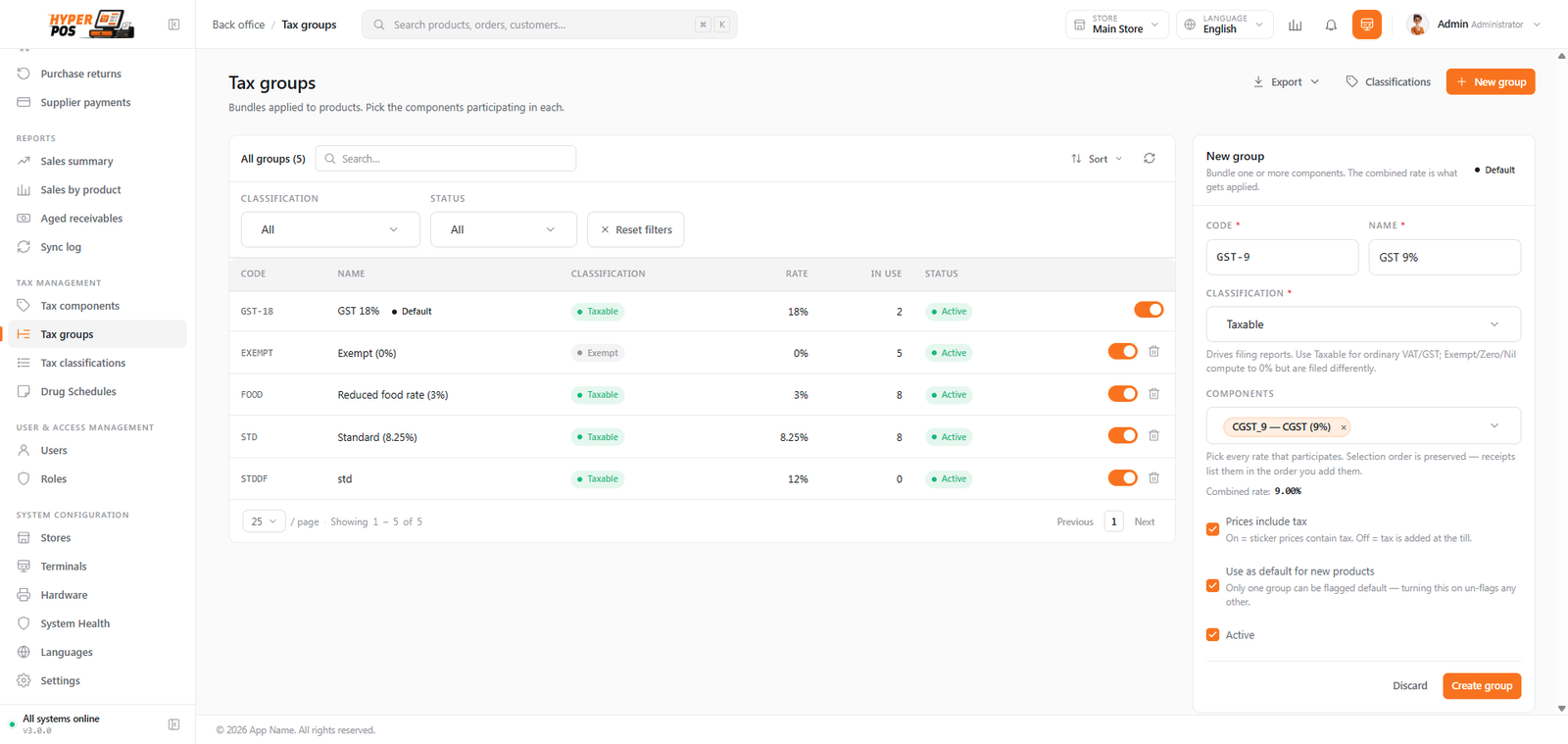
Task: Delete the Exempt (0%) tax group
Action: click(x=1154, y=352)
